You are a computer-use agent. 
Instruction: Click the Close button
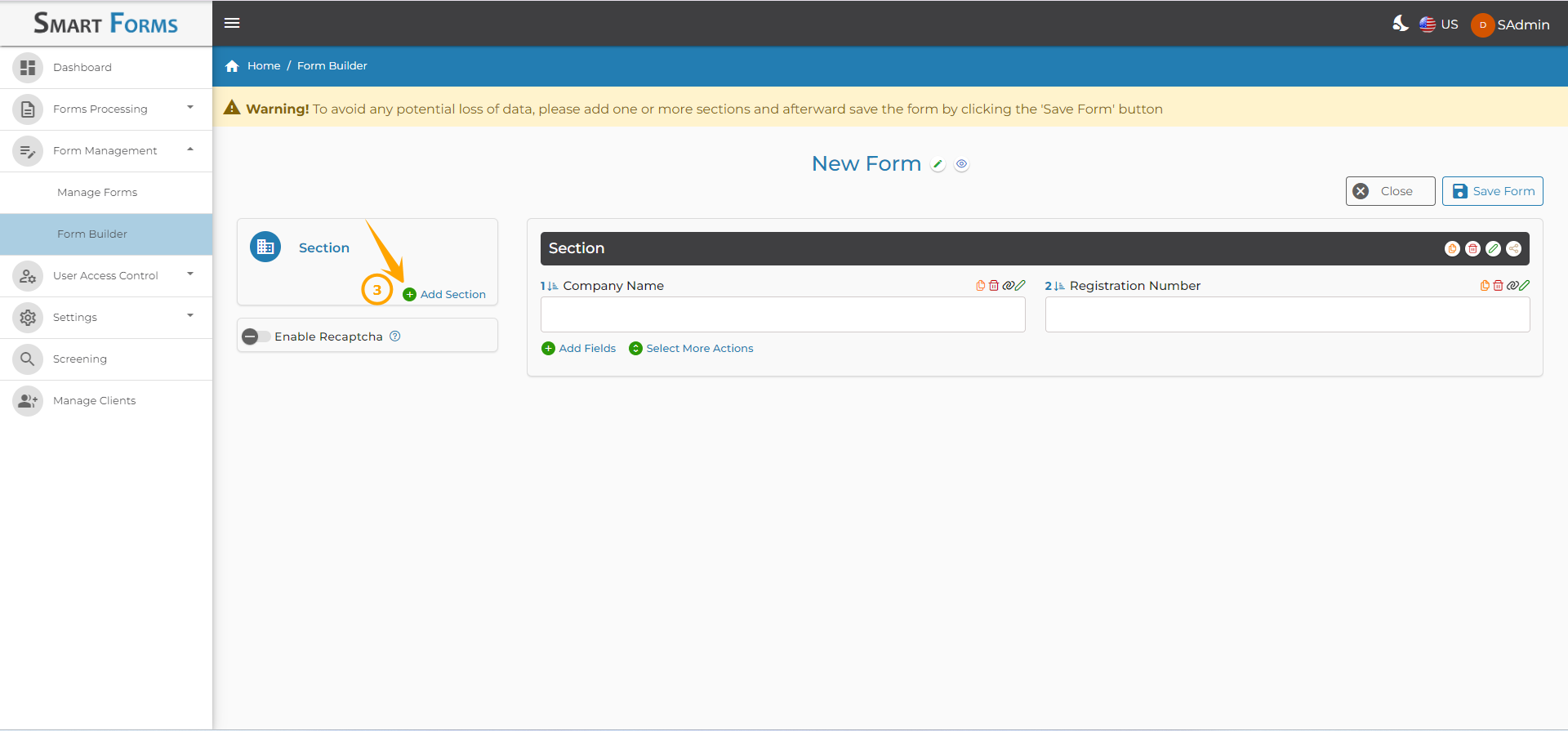pos(1390,191)
